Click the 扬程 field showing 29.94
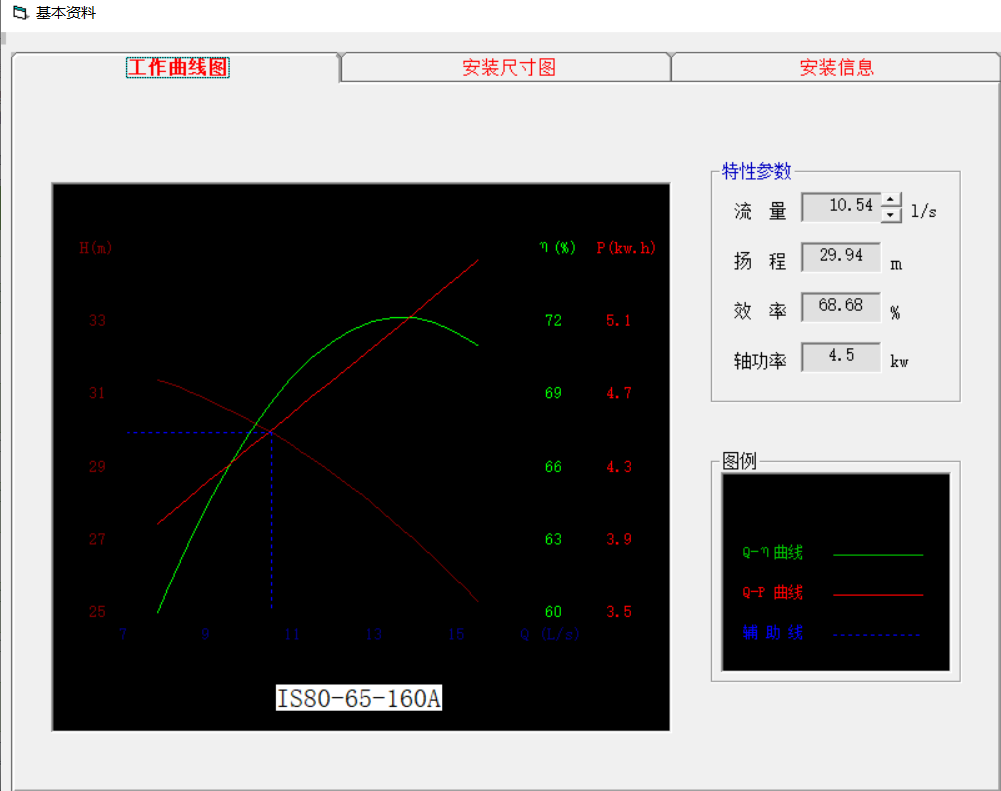 point(841,257)
